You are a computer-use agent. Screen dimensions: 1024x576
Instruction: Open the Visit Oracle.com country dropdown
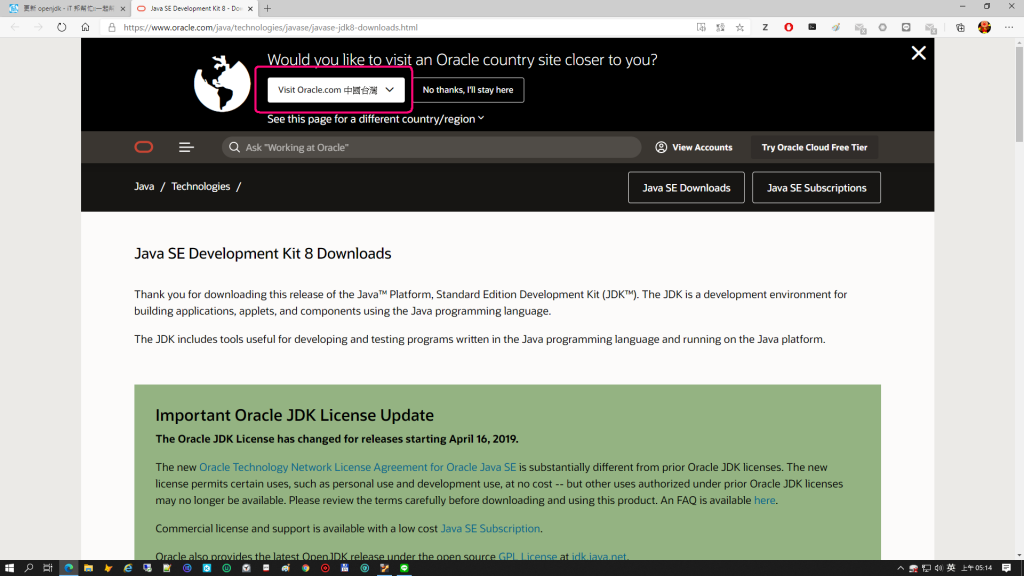coord(336,90)
